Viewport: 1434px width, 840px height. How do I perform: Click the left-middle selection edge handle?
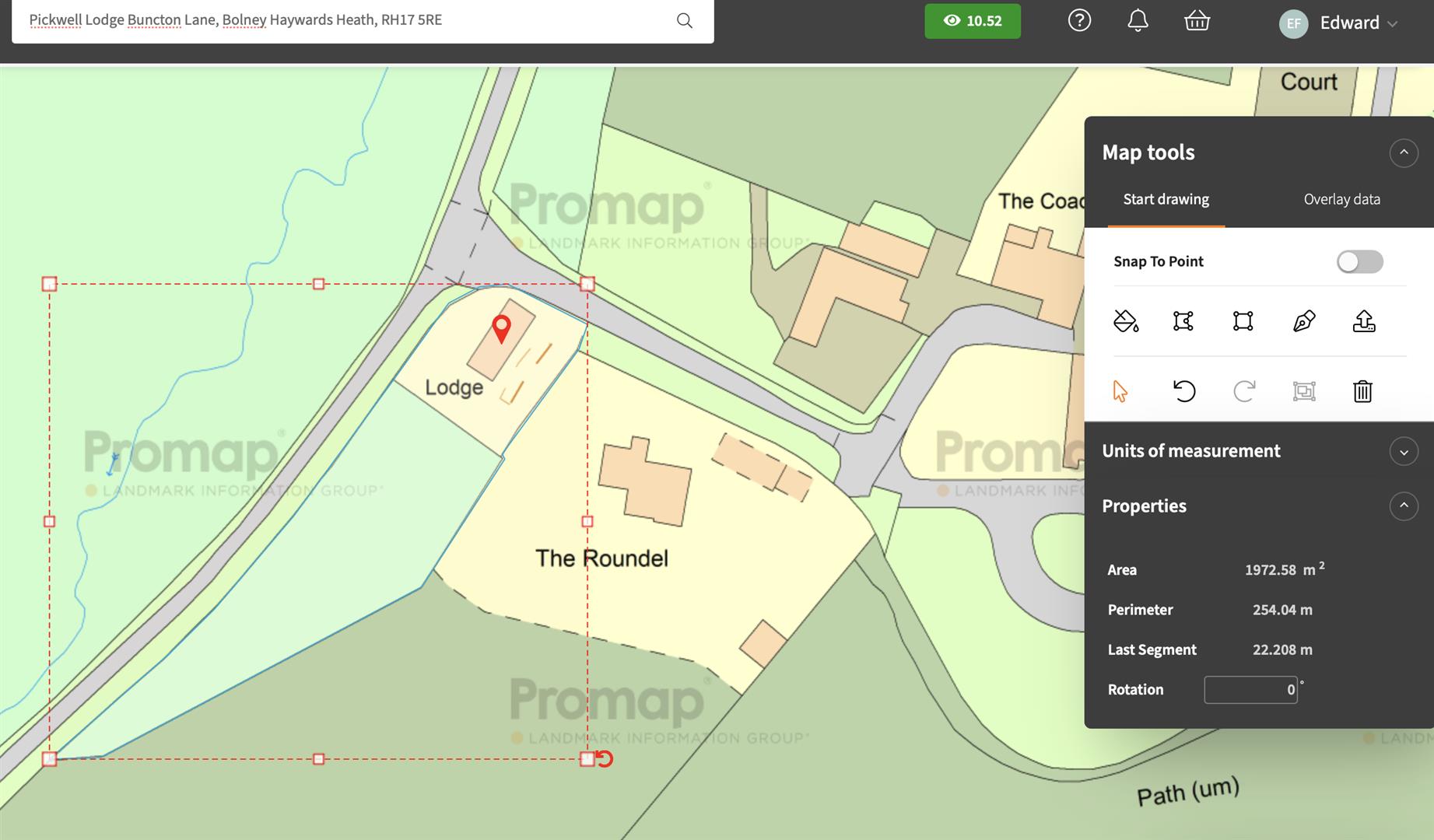(49, 521)
